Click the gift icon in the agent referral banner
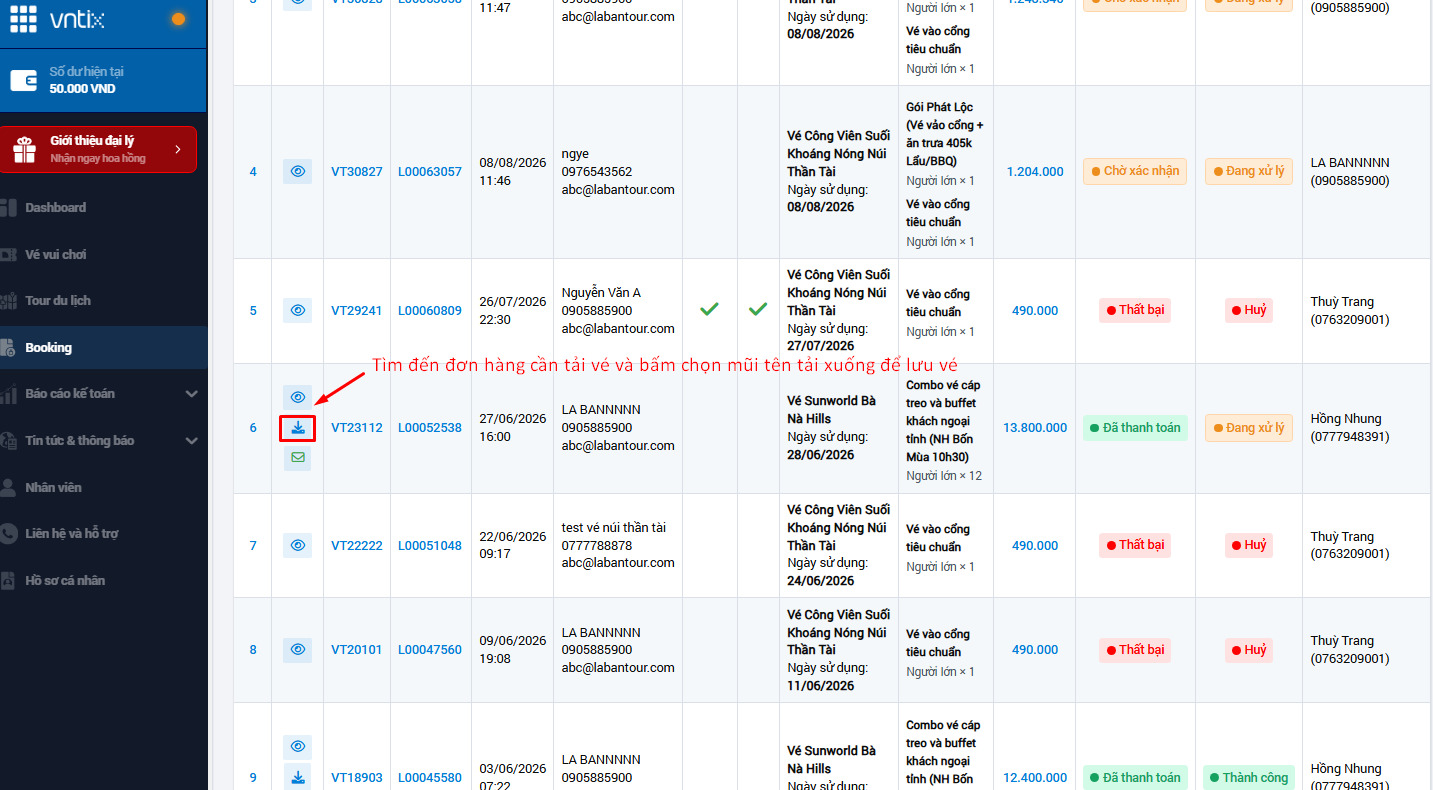Image resolution: width=1433 pixels, height=790 pixels. click(x=24, y=150)
